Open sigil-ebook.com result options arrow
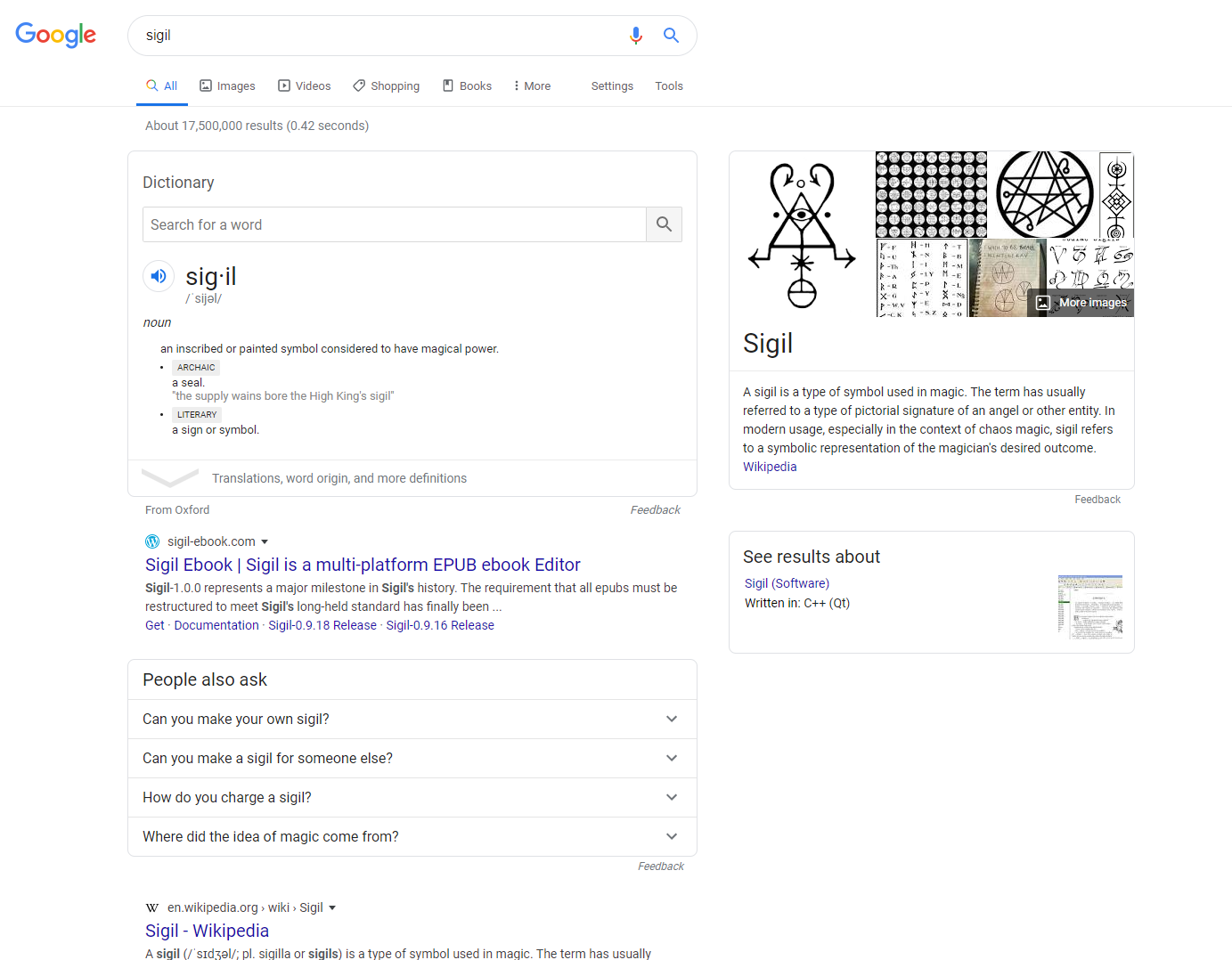The image size is (1232, 960). point(265,541)
